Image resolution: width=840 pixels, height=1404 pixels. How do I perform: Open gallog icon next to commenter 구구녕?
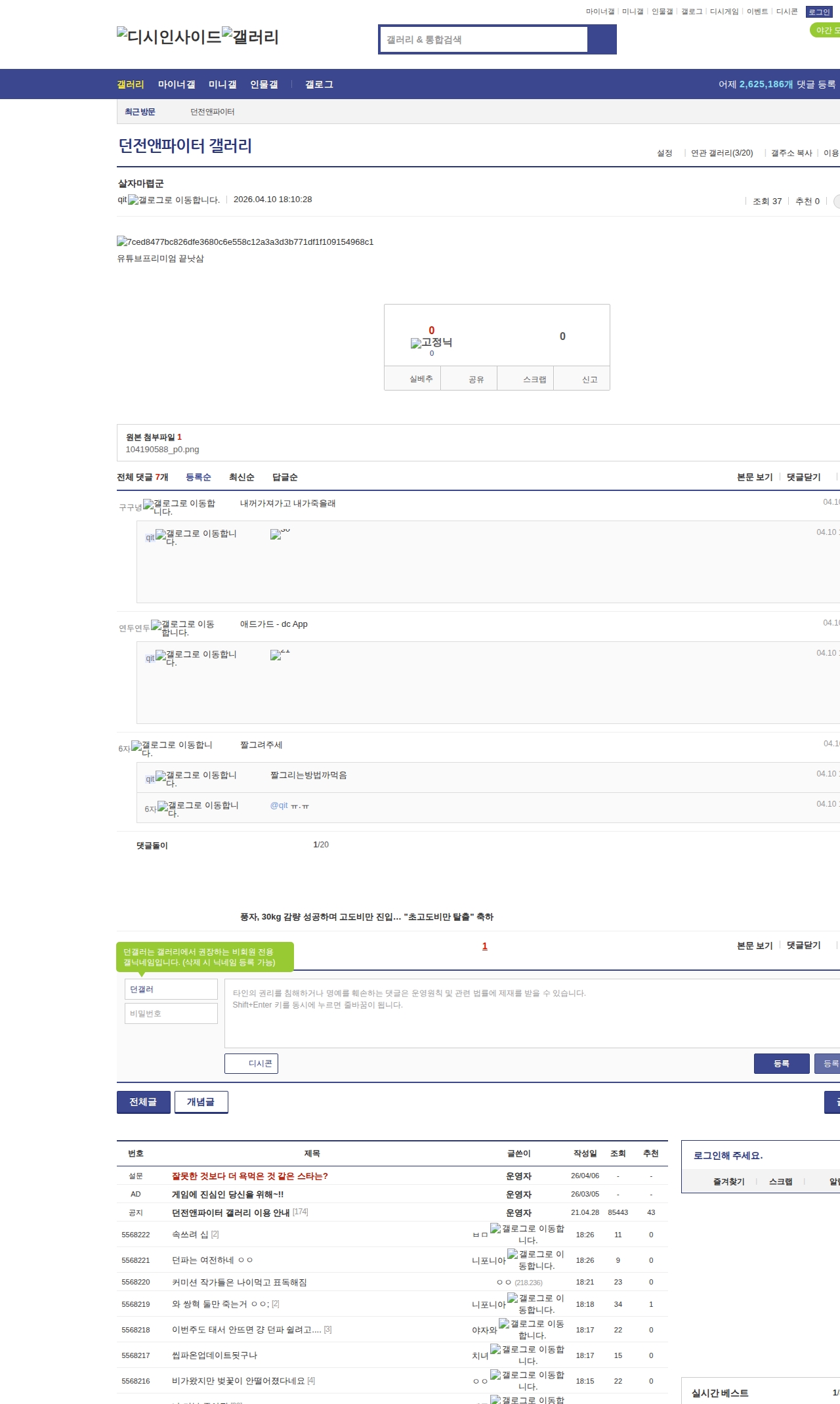coord(179,506)
